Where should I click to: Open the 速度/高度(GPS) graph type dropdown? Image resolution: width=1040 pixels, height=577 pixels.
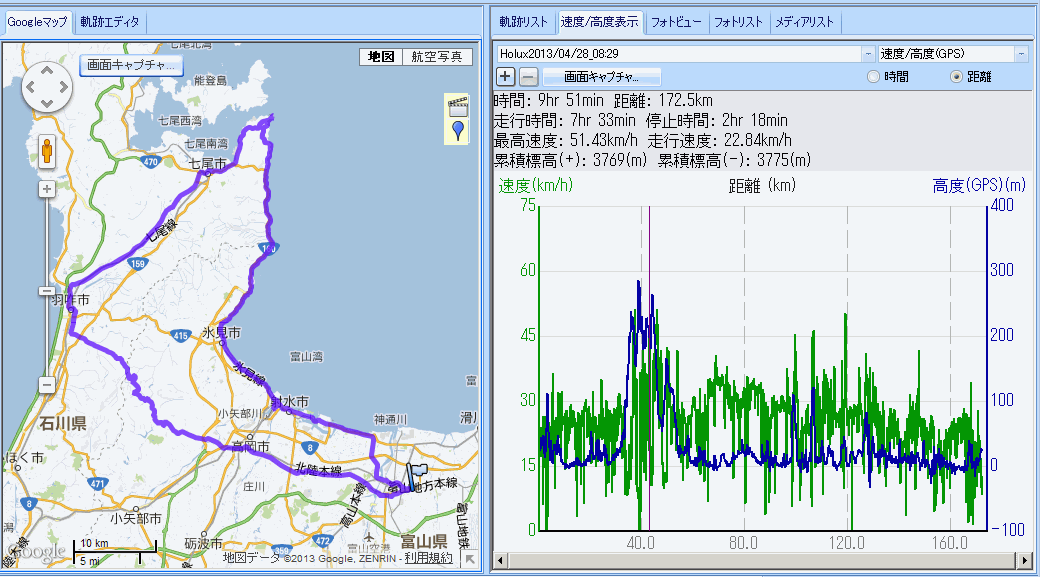pyautogui.click(x=1021, y=53)
